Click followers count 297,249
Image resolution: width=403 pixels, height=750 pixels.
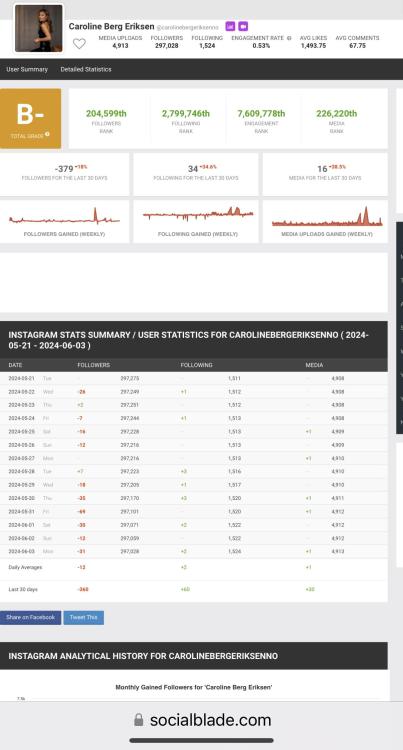[x=130, y=392]
